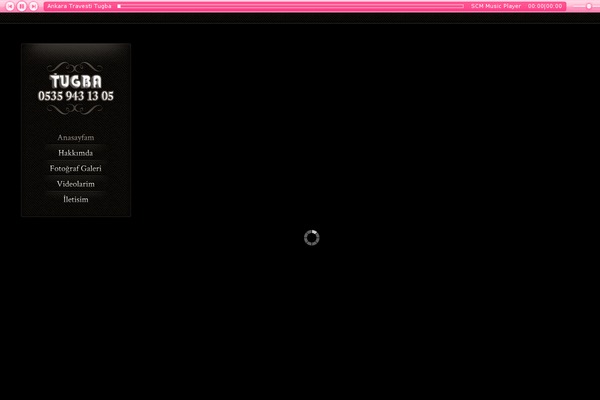Open the İletisim contact page
This screenshot has width=600, height=400.
[76, 199]
